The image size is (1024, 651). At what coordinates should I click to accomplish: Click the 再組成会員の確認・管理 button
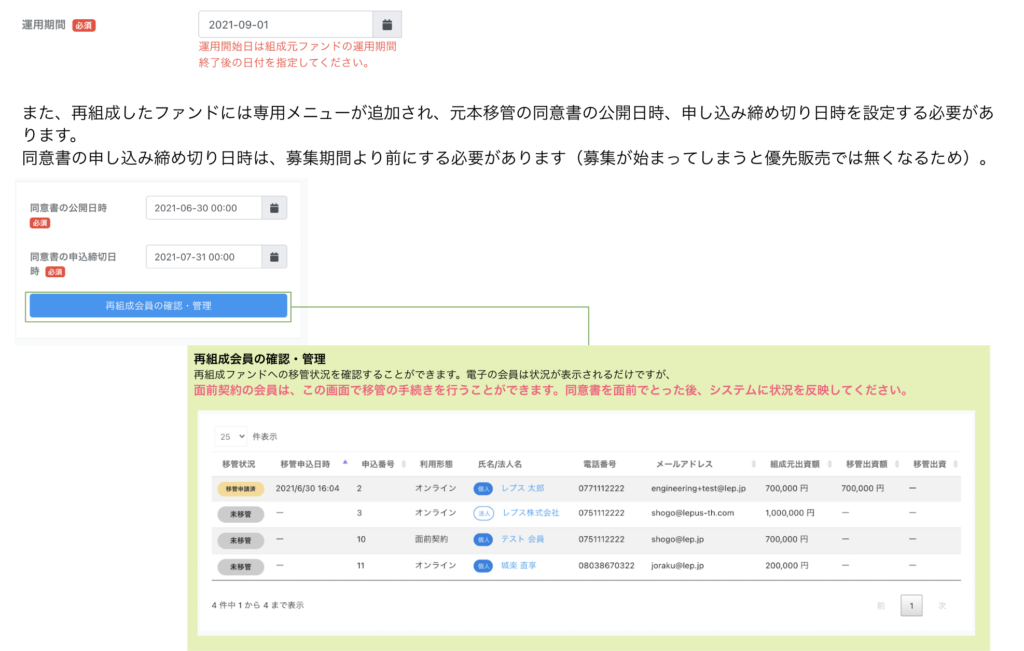pyautogui.click(x=158, y=306)
